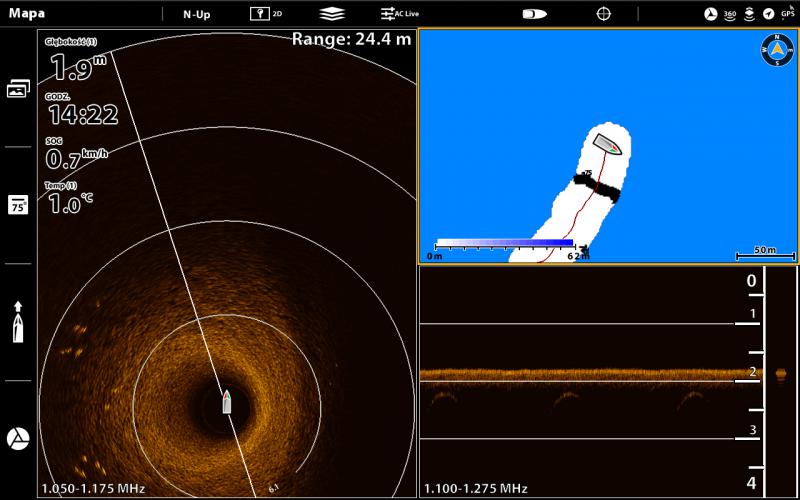Tap the crosshair target icon
The width and height of the screenshot is (800, 500).
[x=603, y=14]
